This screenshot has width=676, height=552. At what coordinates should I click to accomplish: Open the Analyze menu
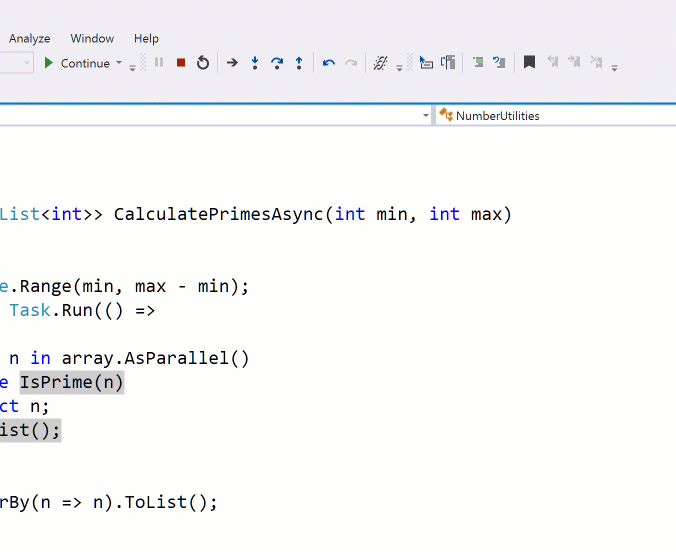[x=29, y=38]
